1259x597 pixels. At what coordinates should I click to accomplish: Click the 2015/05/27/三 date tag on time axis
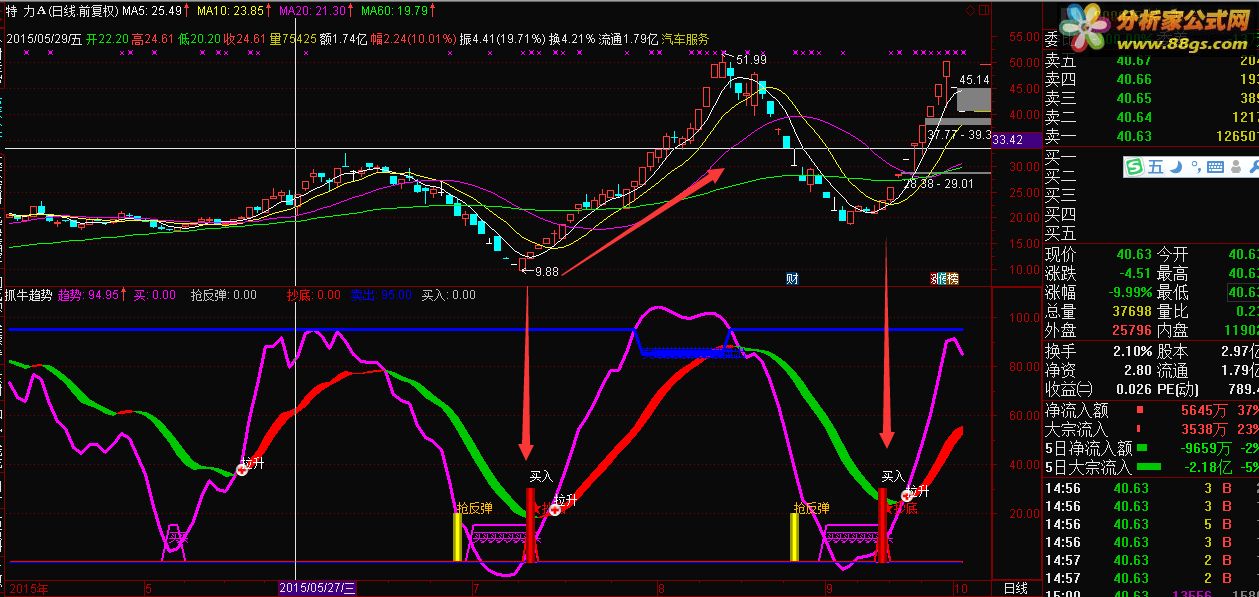[x=319, y=588]
